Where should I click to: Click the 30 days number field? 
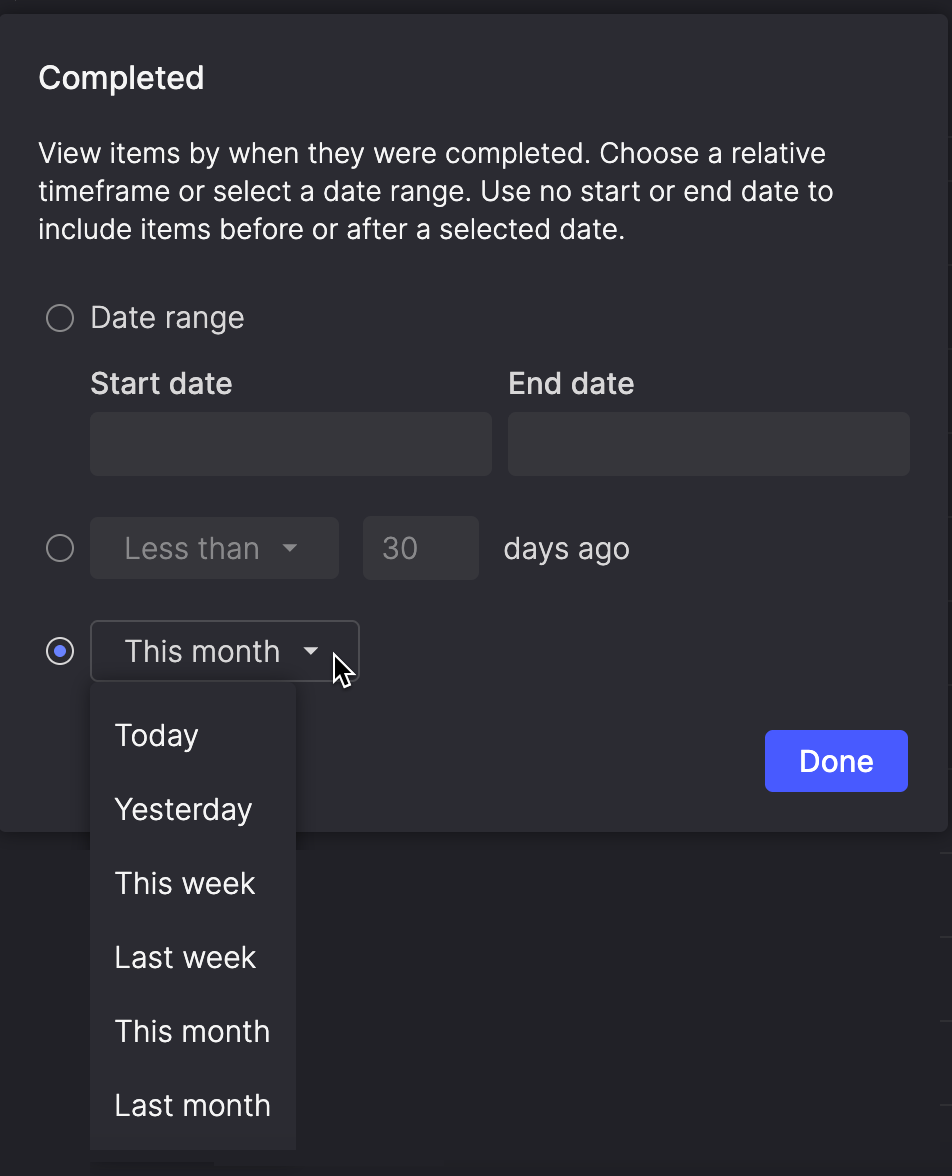[x=420, y=549]
